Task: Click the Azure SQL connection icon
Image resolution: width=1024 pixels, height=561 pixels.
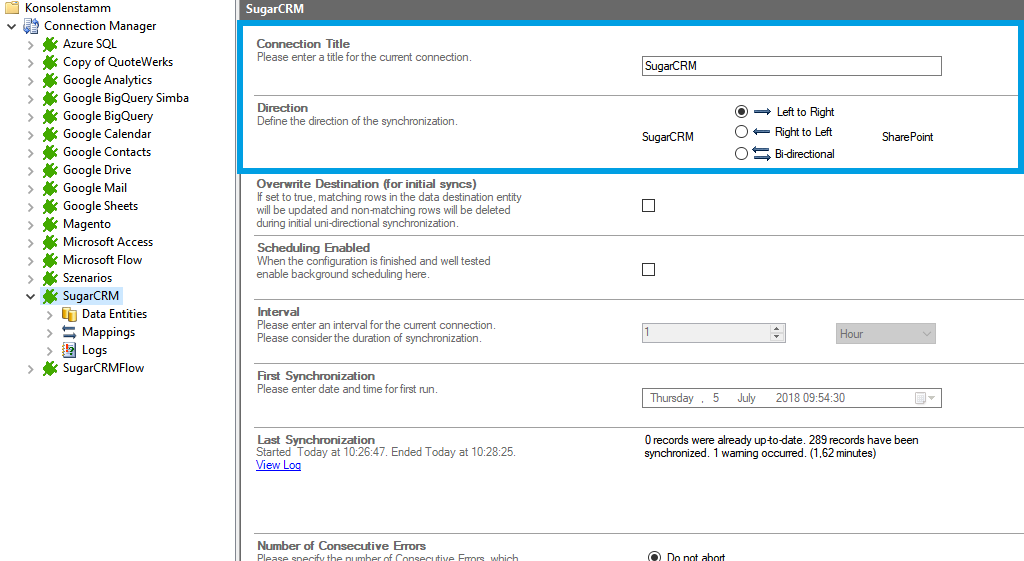Action: click(50, 44)
